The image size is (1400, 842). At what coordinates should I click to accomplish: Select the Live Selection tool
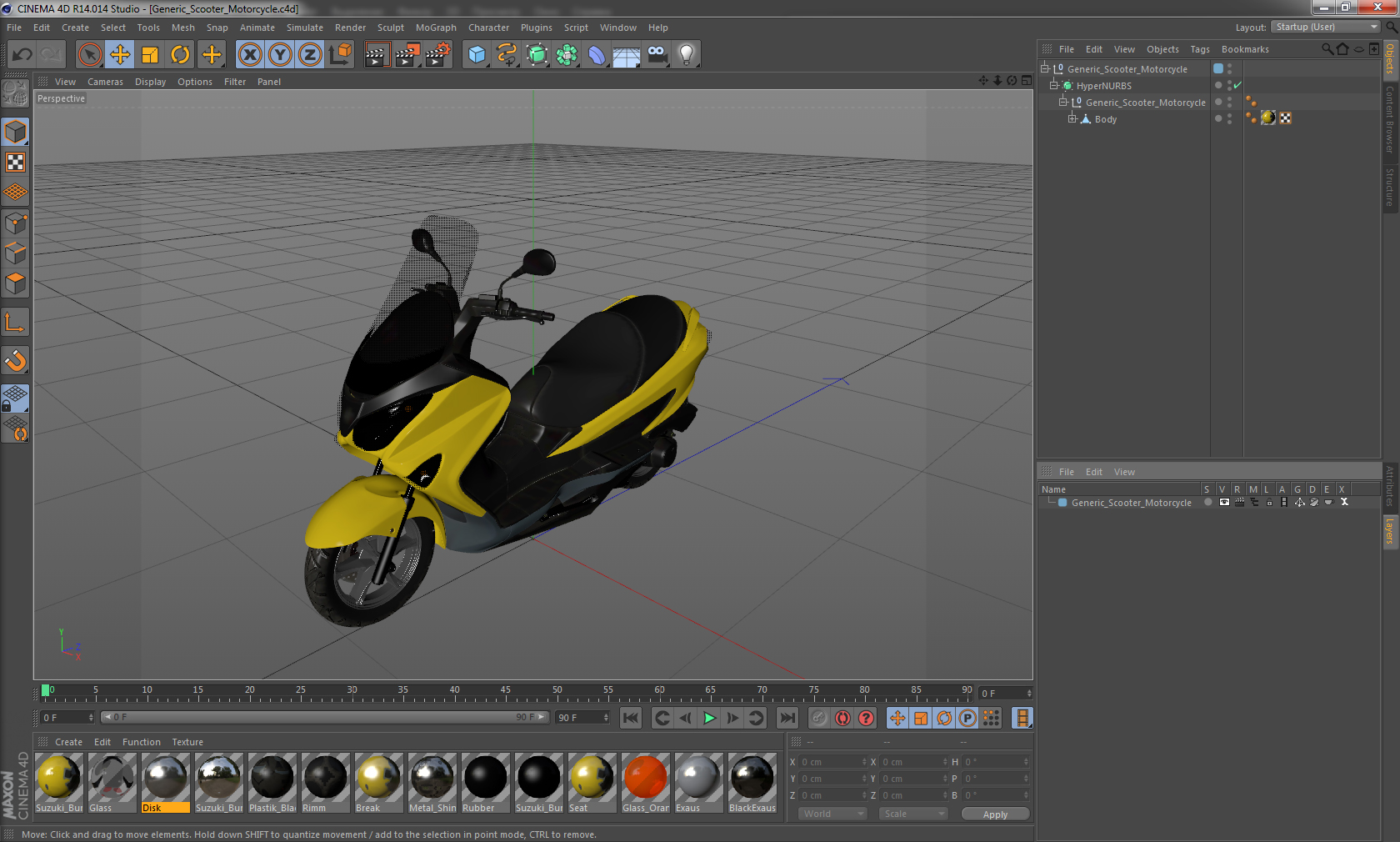point(90,55)
